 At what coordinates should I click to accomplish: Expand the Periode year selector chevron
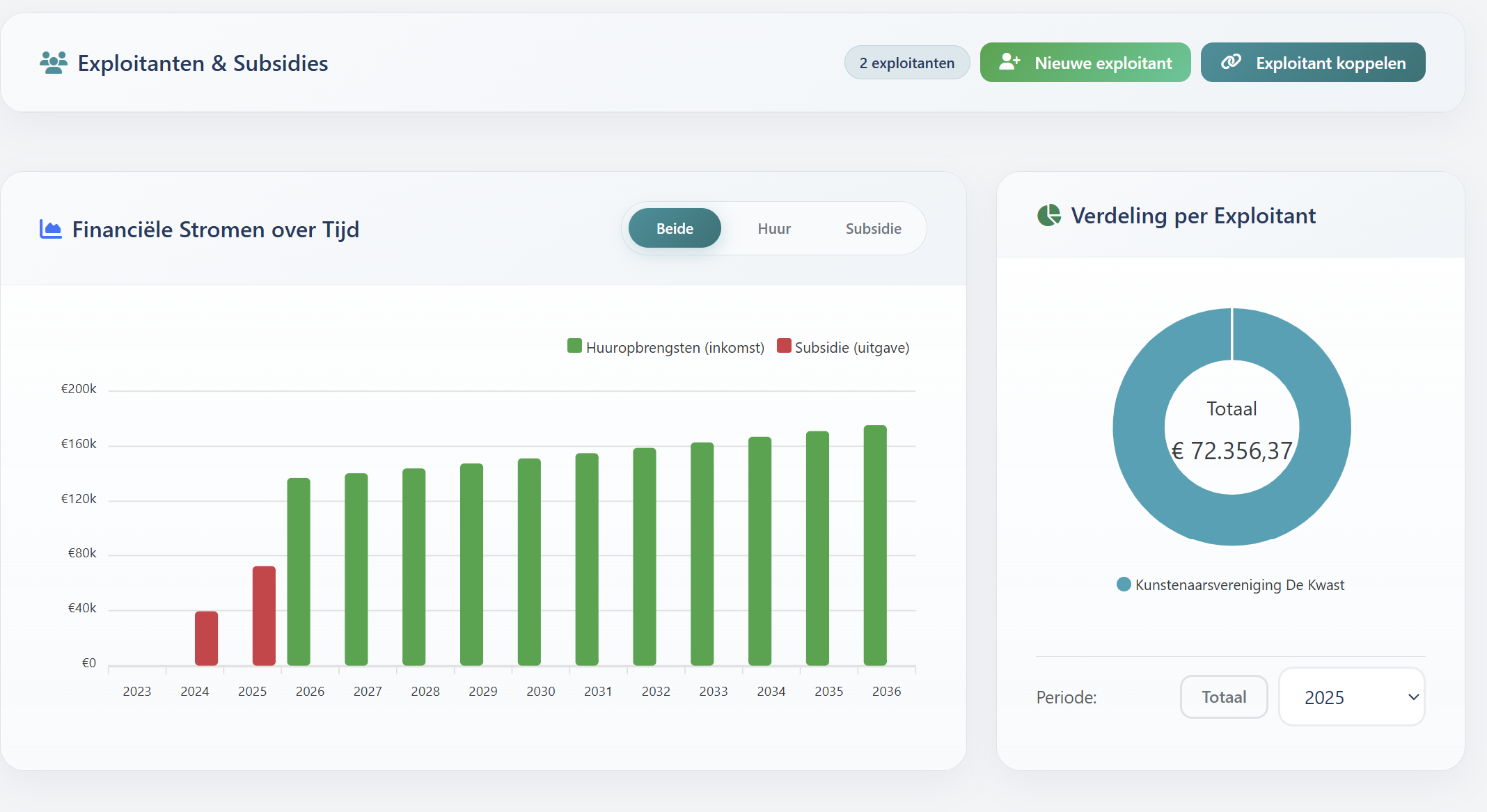(1413, 696)
